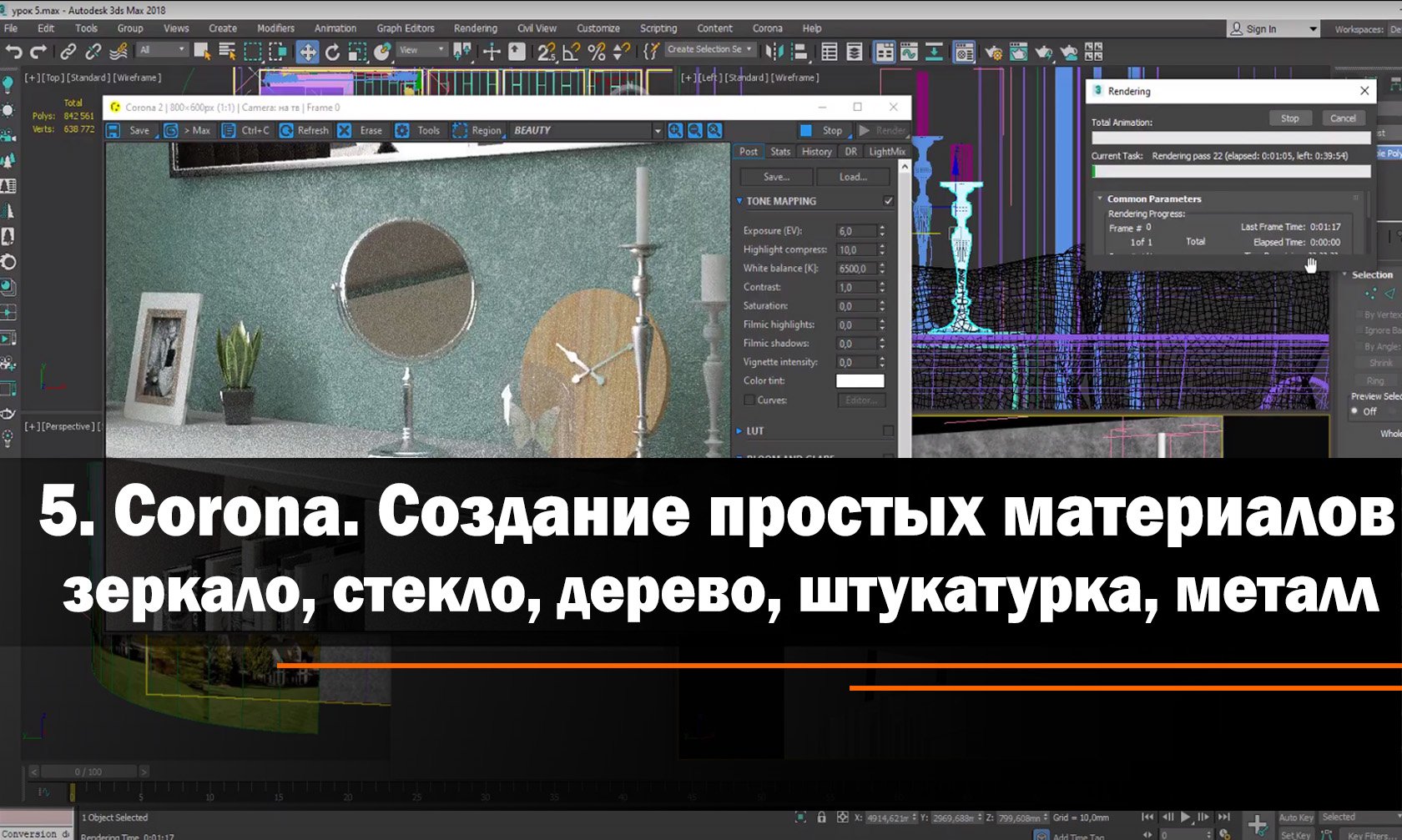Viewport: 1402px width, 840px height.
Task: Expand the LUT rollout
Action: click(x=739, y=431)
